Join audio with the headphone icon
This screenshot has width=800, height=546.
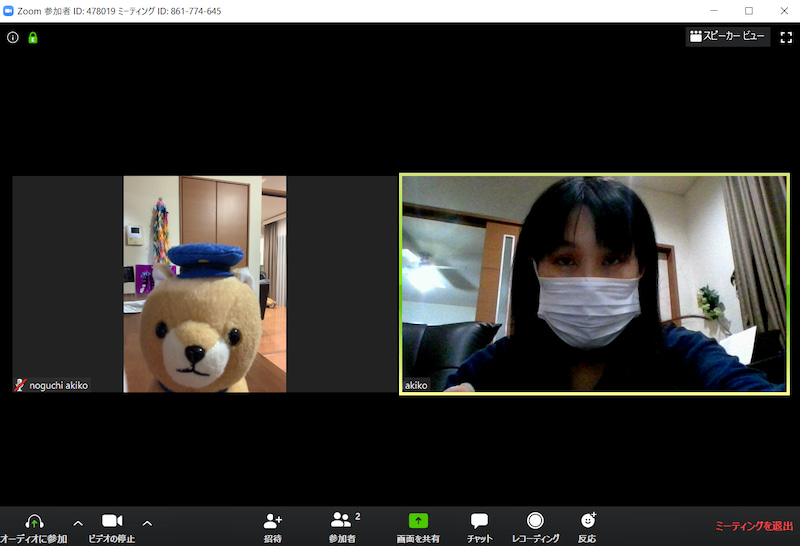34,521
